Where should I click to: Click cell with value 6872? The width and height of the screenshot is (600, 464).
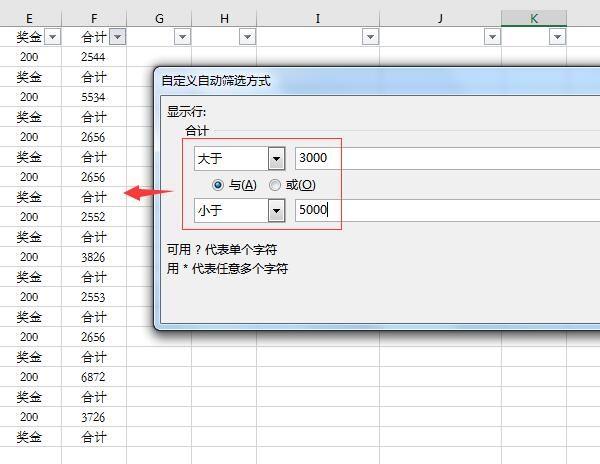94,377
